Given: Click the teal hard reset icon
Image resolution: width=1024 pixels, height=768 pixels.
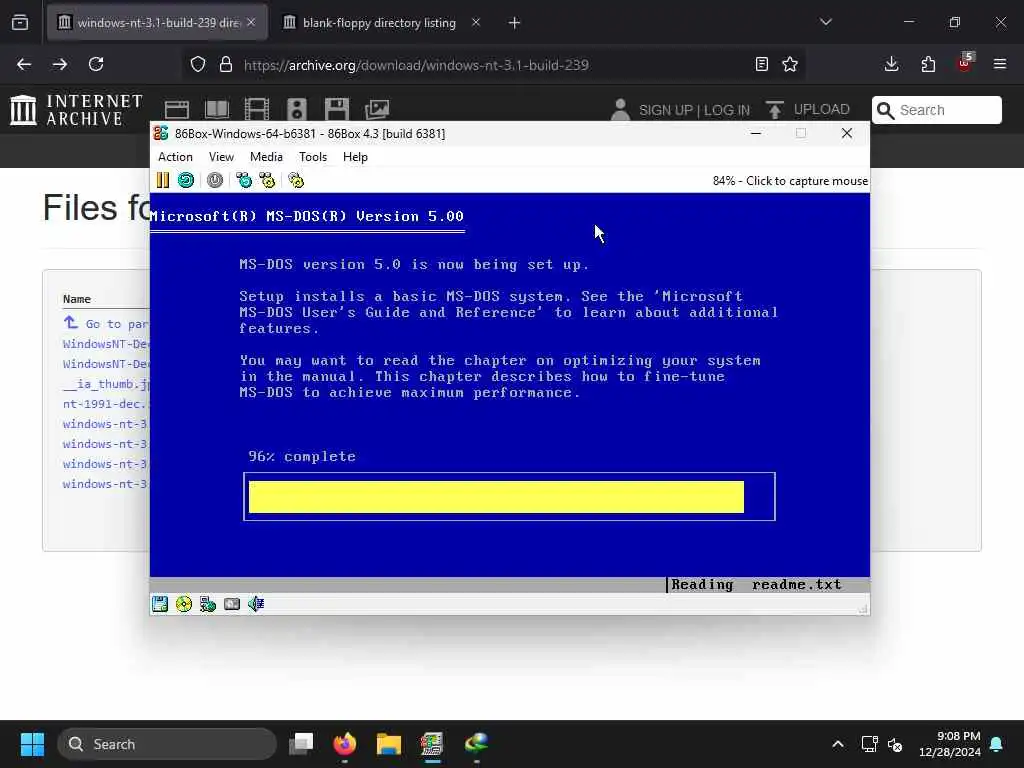Looking at the screenshot, I should (186, 180).
